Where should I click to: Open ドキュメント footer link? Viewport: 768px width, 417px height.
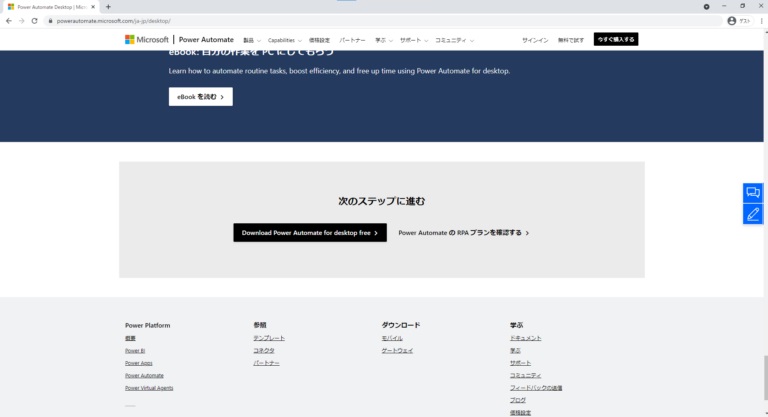pos(526,338)
